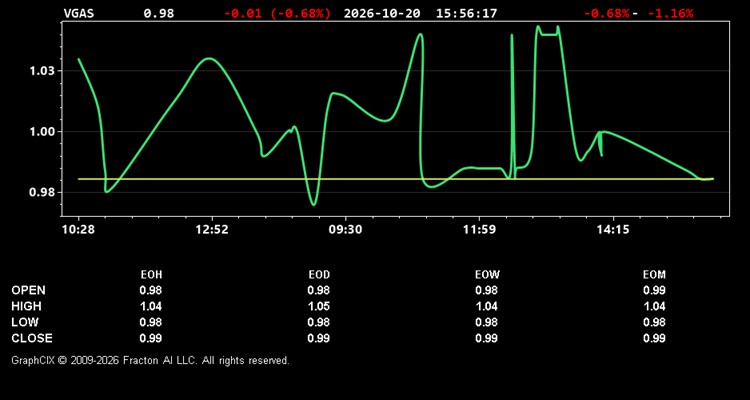Click the 12:52 time axis label
Viewport: 750px width, 400px height.
(212, 229)
